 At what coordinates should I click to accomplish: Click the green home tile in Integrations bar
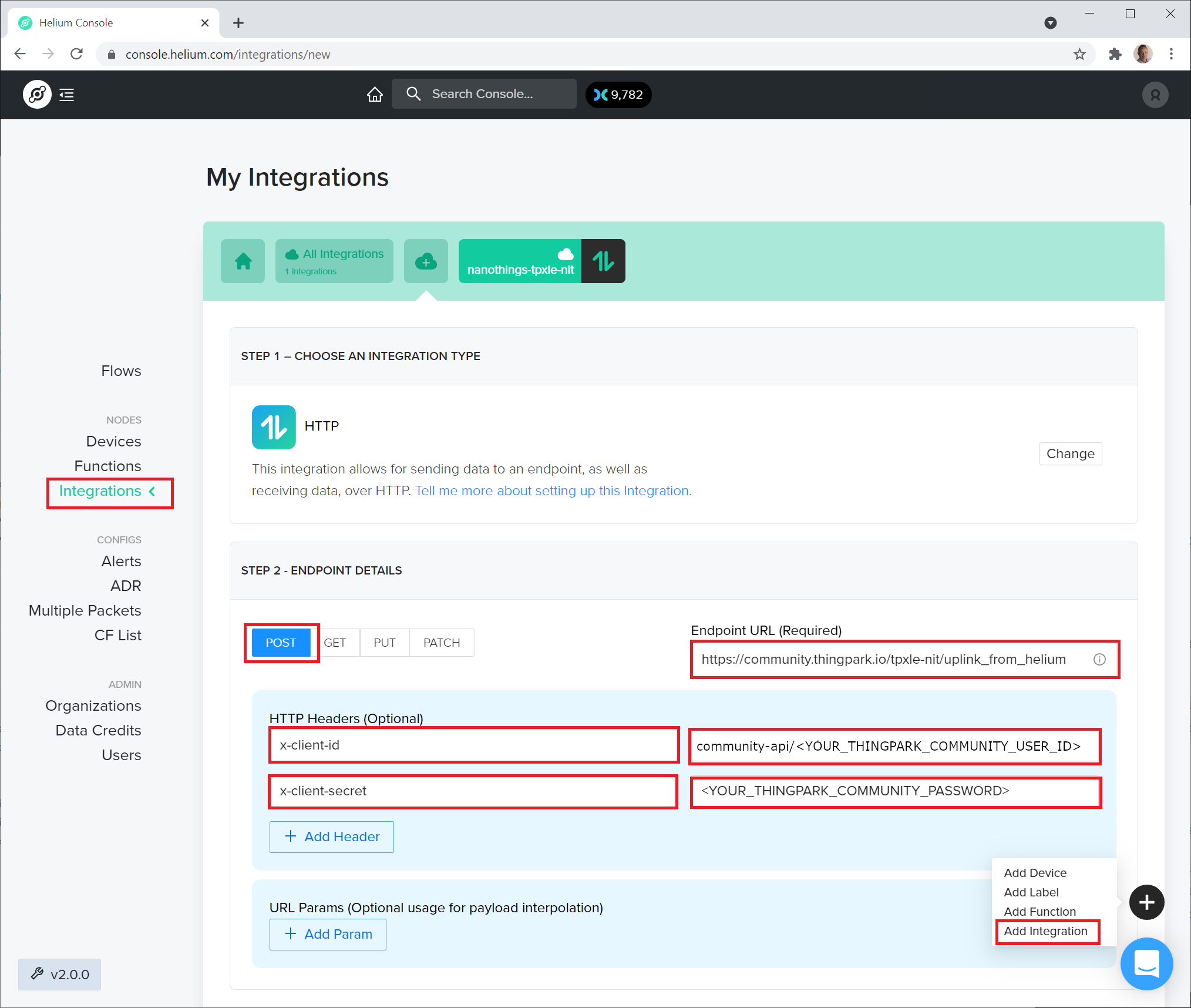[243, 261]
